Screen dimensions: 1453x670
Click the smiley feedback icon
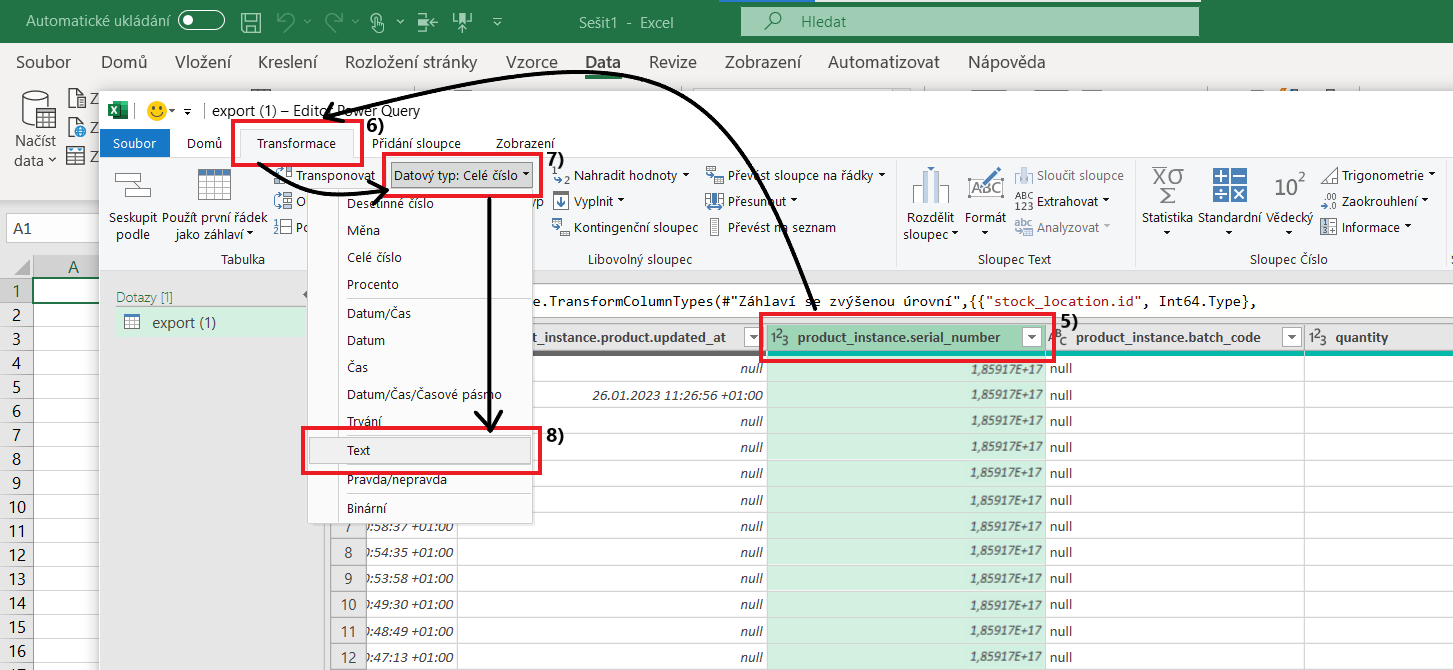point(156,111)
